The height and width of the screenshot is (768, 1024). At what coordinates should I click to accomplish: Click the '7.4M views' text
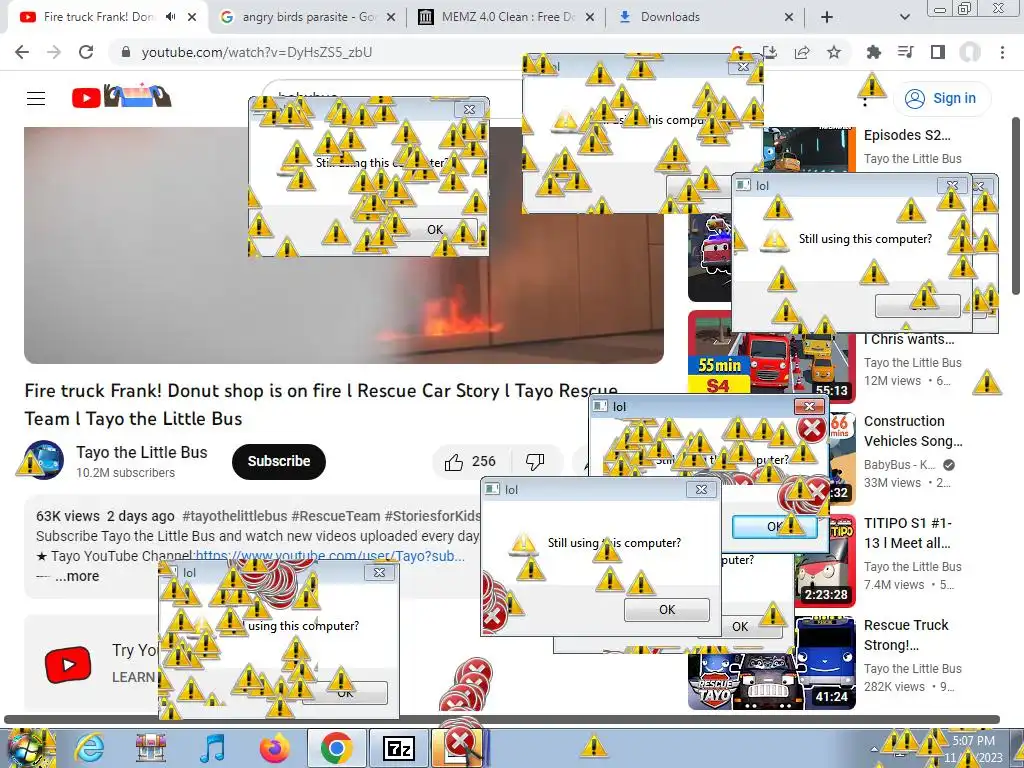[894, 584]
